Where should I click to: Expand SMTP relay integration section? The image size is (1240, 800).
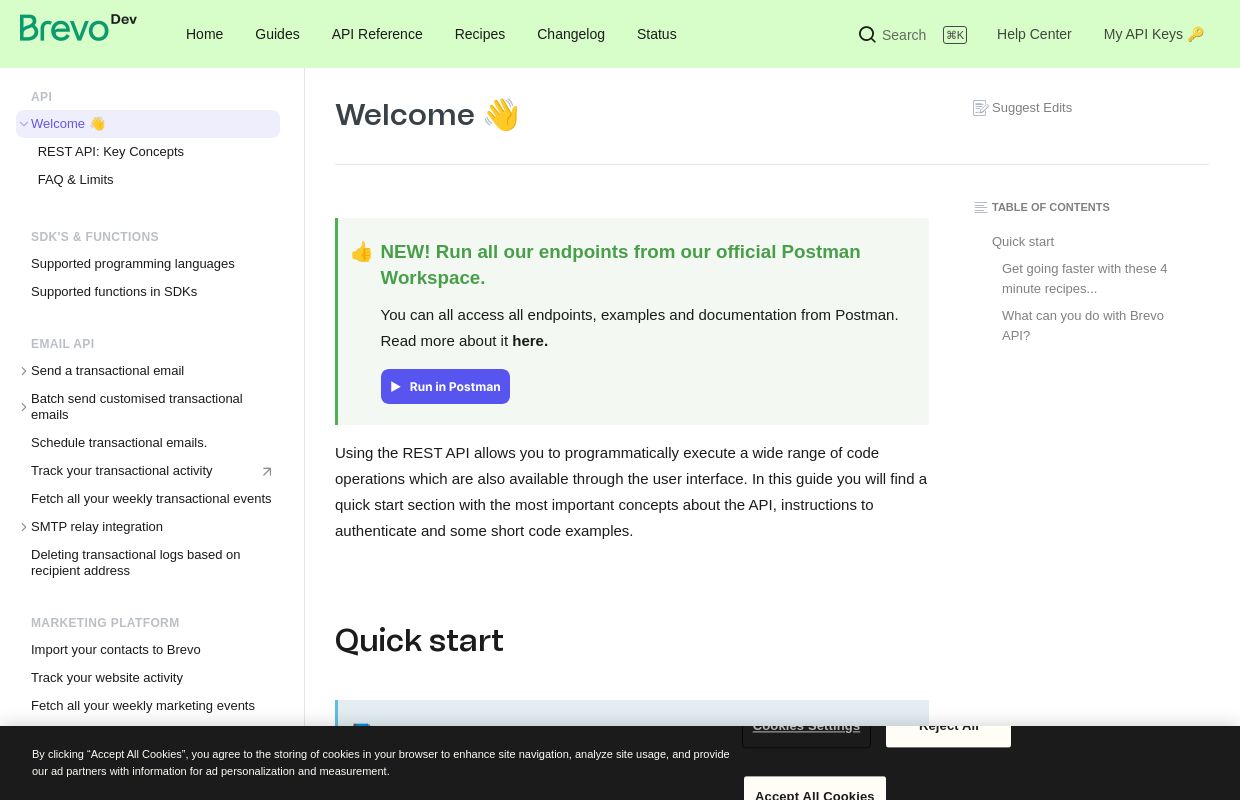tap(24, 527)
